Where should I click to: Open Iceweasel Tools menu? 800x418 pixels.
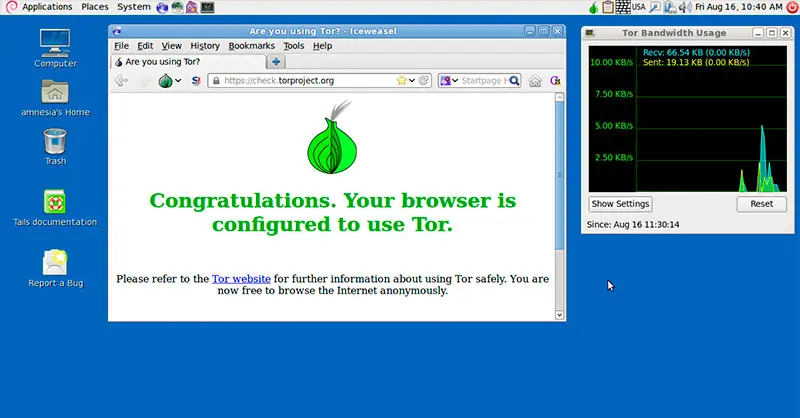pyautogui.click(x=293, y=46)
